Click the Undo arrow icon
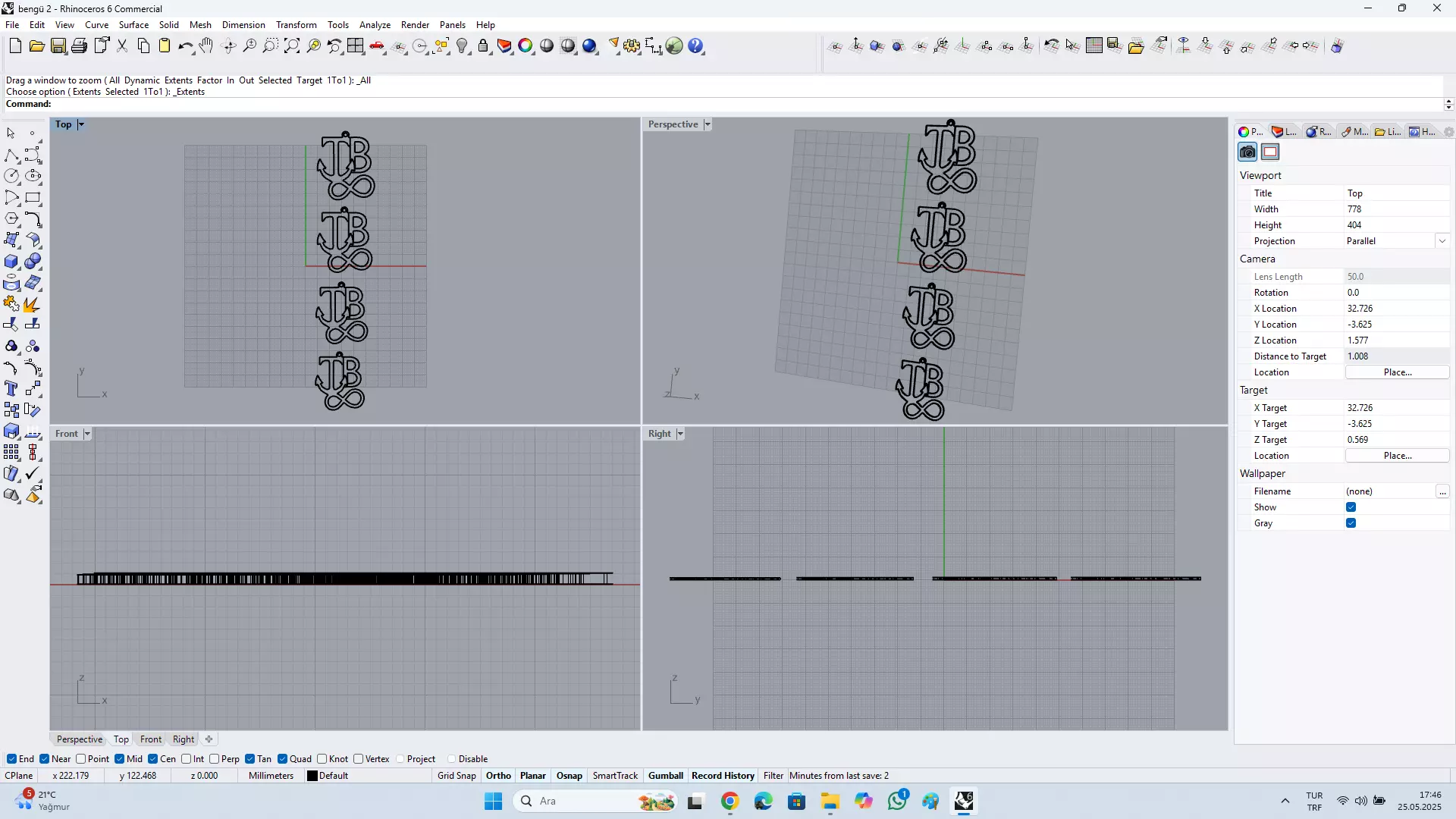The image size is (1456, 819). point(184,46)
